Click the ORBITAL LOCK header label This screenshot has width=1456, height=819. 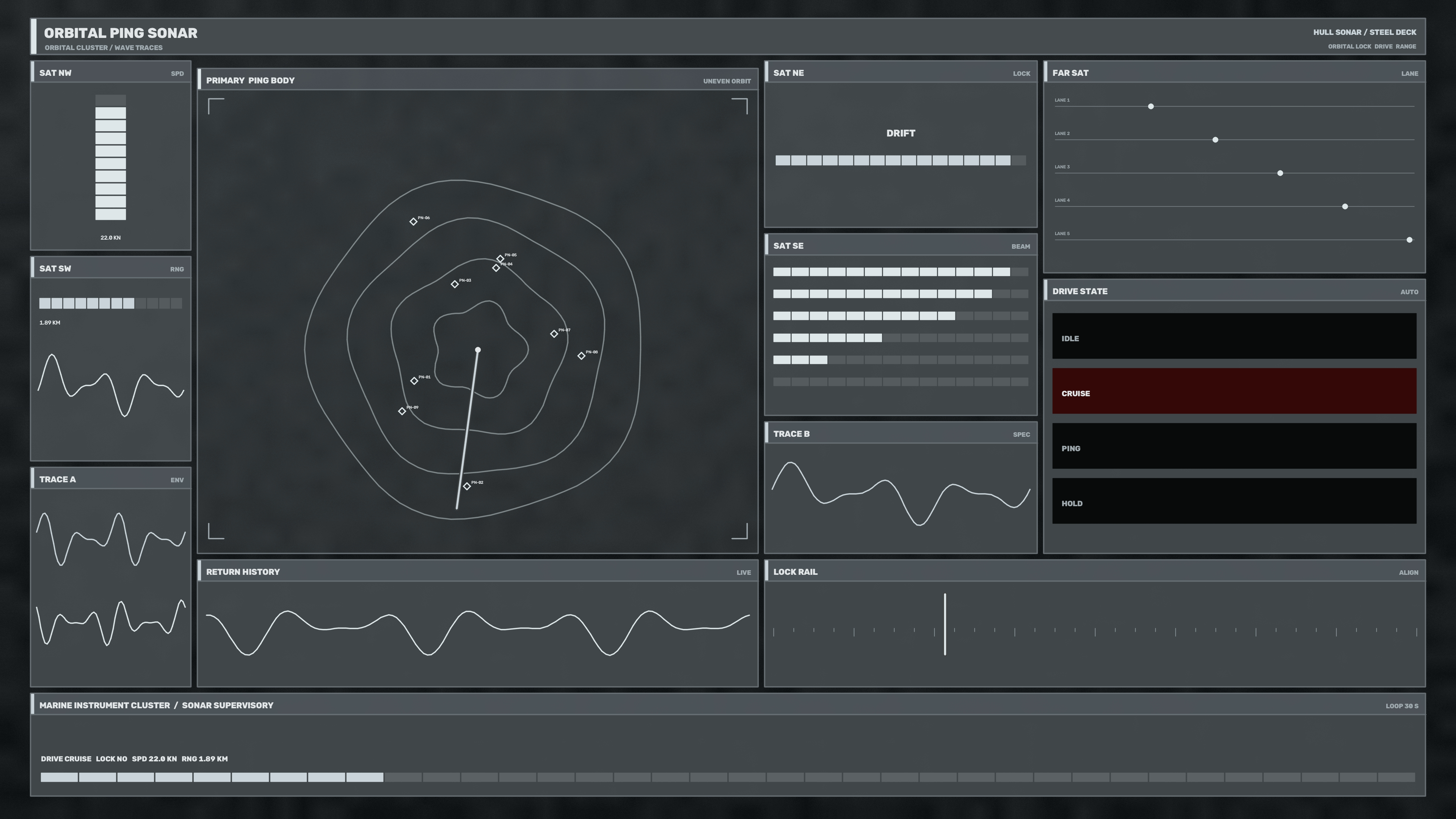(1349, 46)
